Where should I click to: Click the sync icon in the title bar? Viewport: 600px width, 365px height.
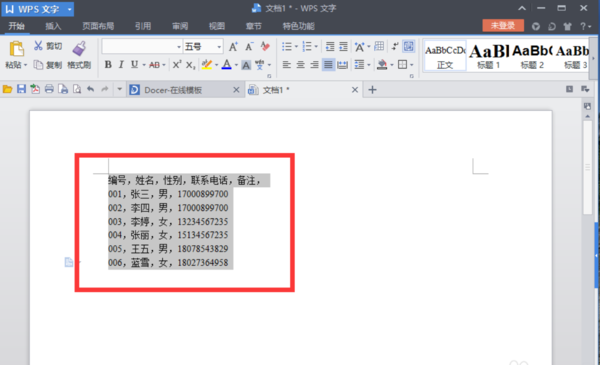551,26
